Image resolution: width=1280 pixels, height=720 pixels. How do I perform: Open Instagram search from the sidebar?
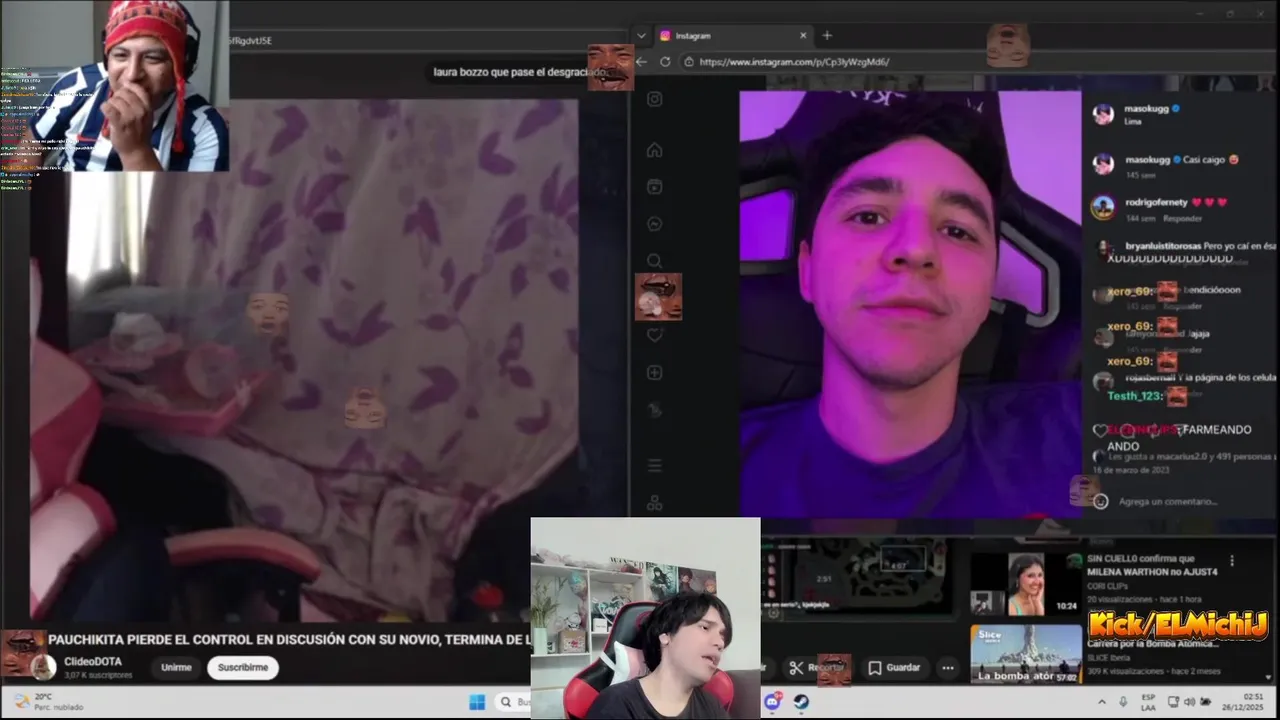654,261
